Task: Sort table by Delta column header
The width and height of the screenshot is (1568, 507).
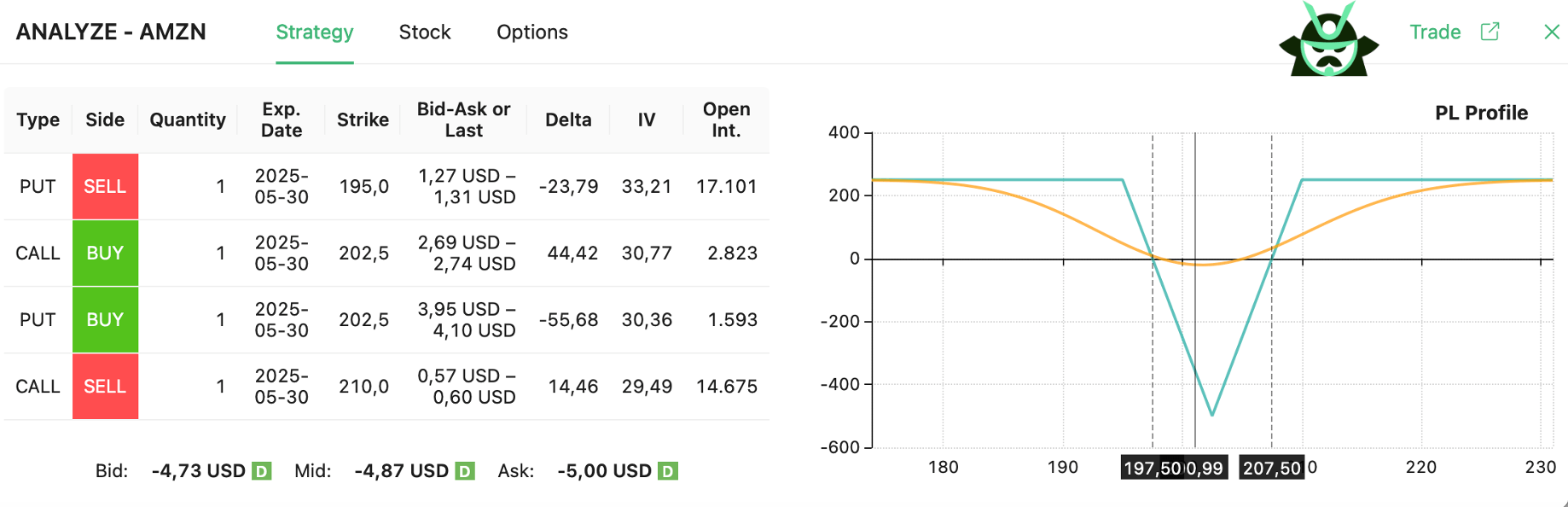Action: pyautogui.click(x=568, y=119)
